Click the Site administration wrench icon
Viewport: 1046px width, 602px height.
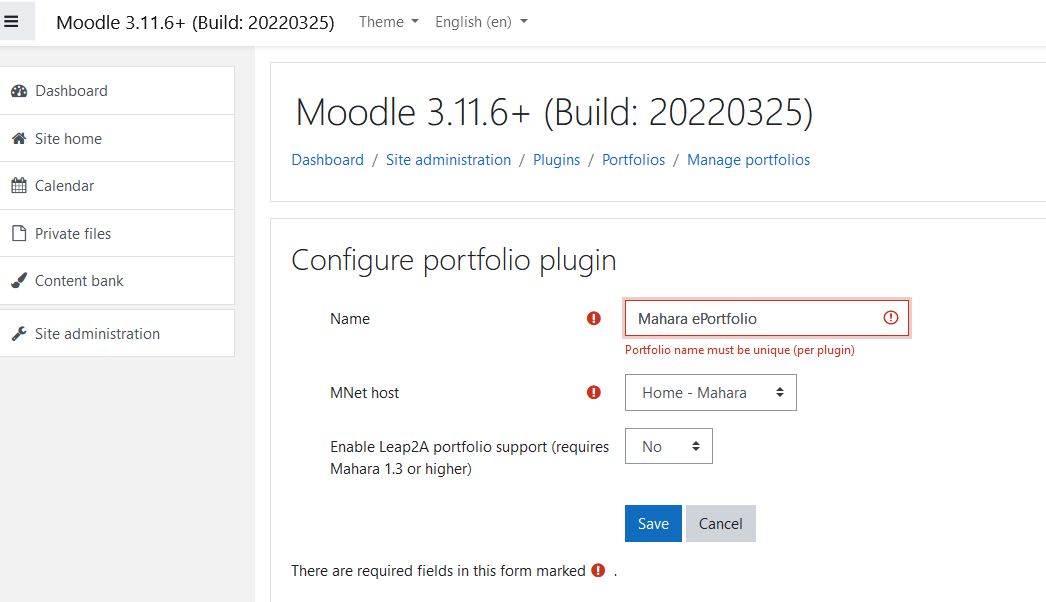[x=19, y=333]
